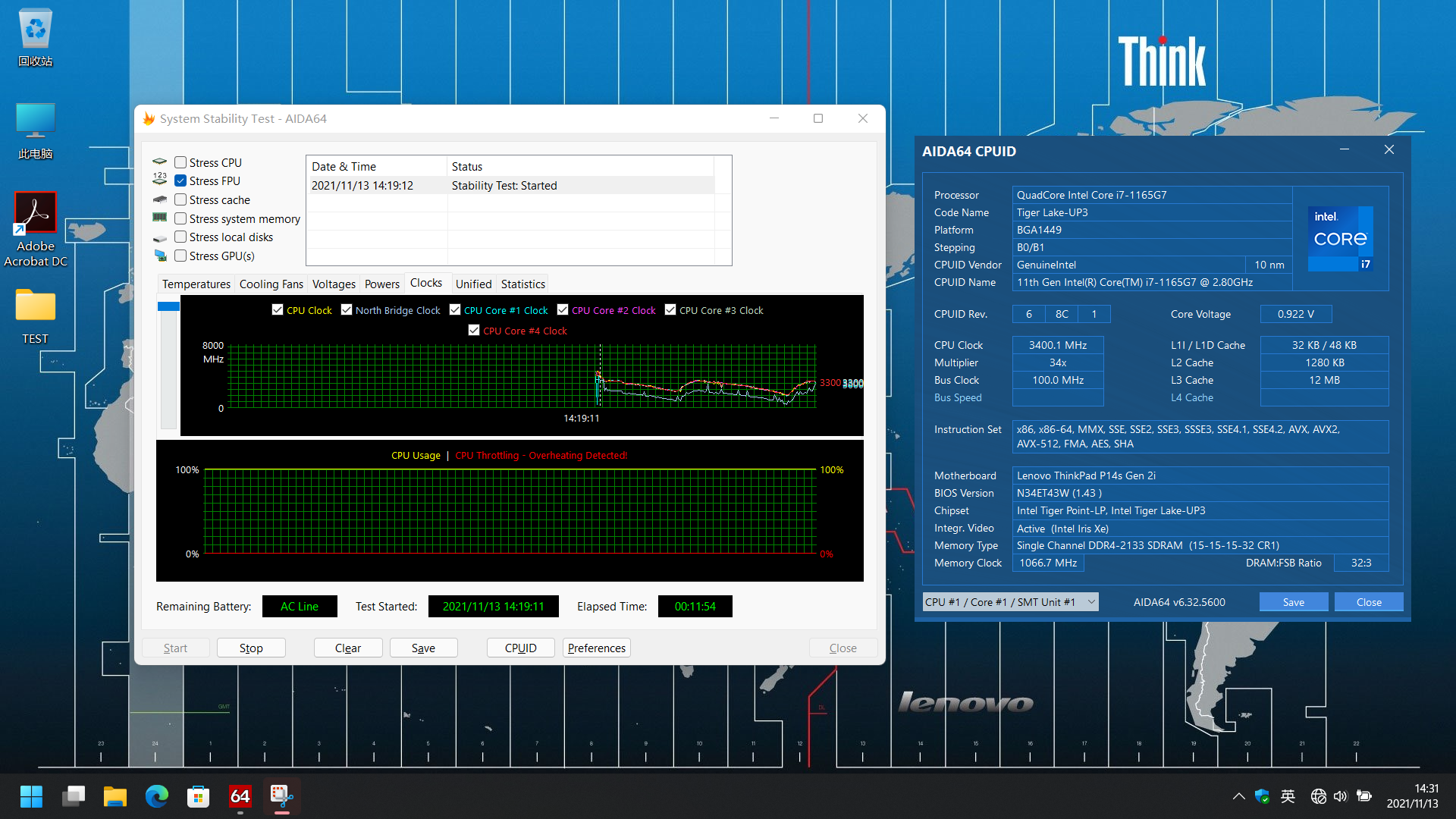Viewport: 1456px width, 819px height.
Task: Uncheck the Stress FPU option
Action: 180,180
